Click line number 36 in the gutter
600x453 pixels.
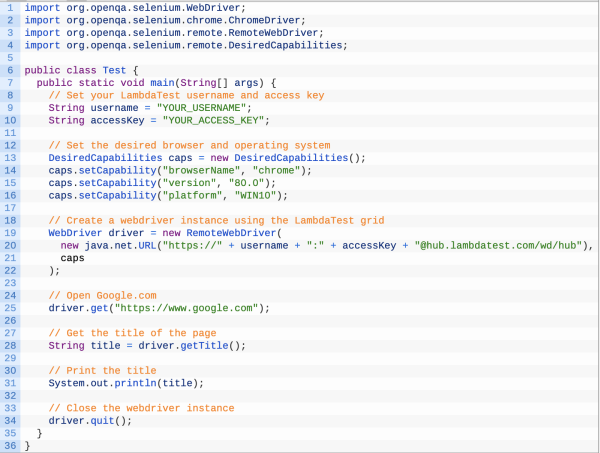tap(9, 446)
